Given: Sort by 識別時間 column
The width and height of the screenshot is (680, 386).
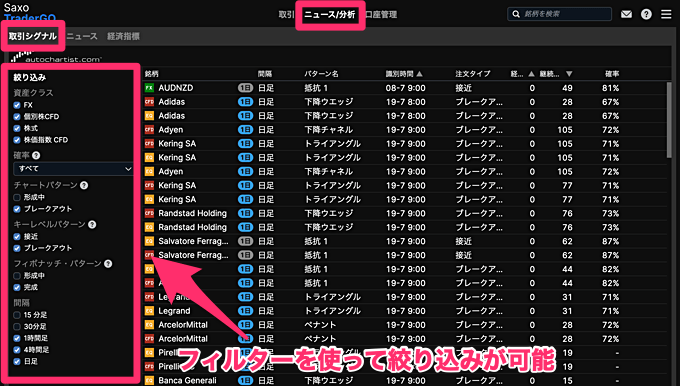Looking at the screenshot, I should tap(403, 74).
